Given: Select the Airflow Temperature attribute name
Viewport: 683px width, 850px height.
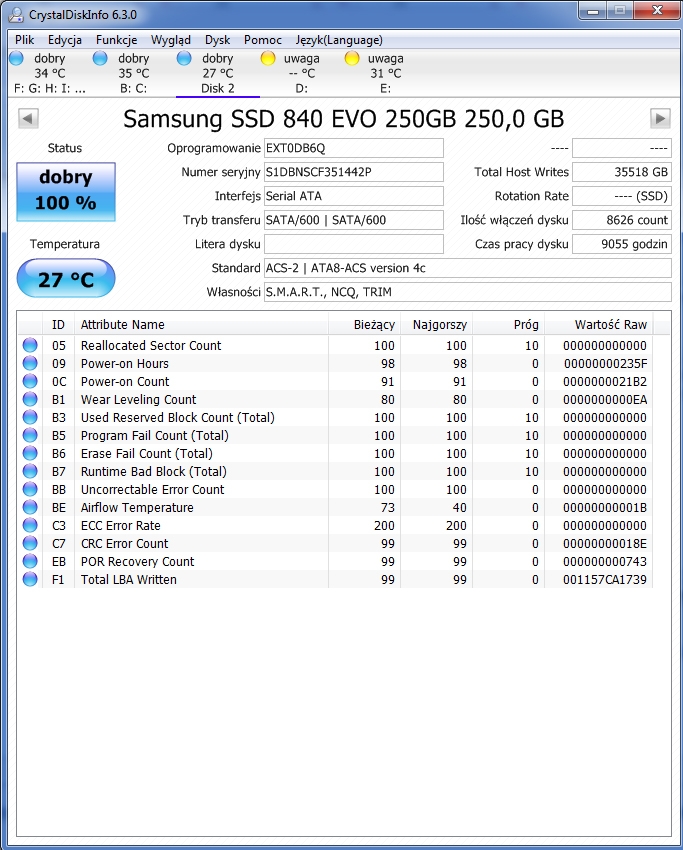Looking at the screenshot, I should pyautogui.click(x=137, y=507).
